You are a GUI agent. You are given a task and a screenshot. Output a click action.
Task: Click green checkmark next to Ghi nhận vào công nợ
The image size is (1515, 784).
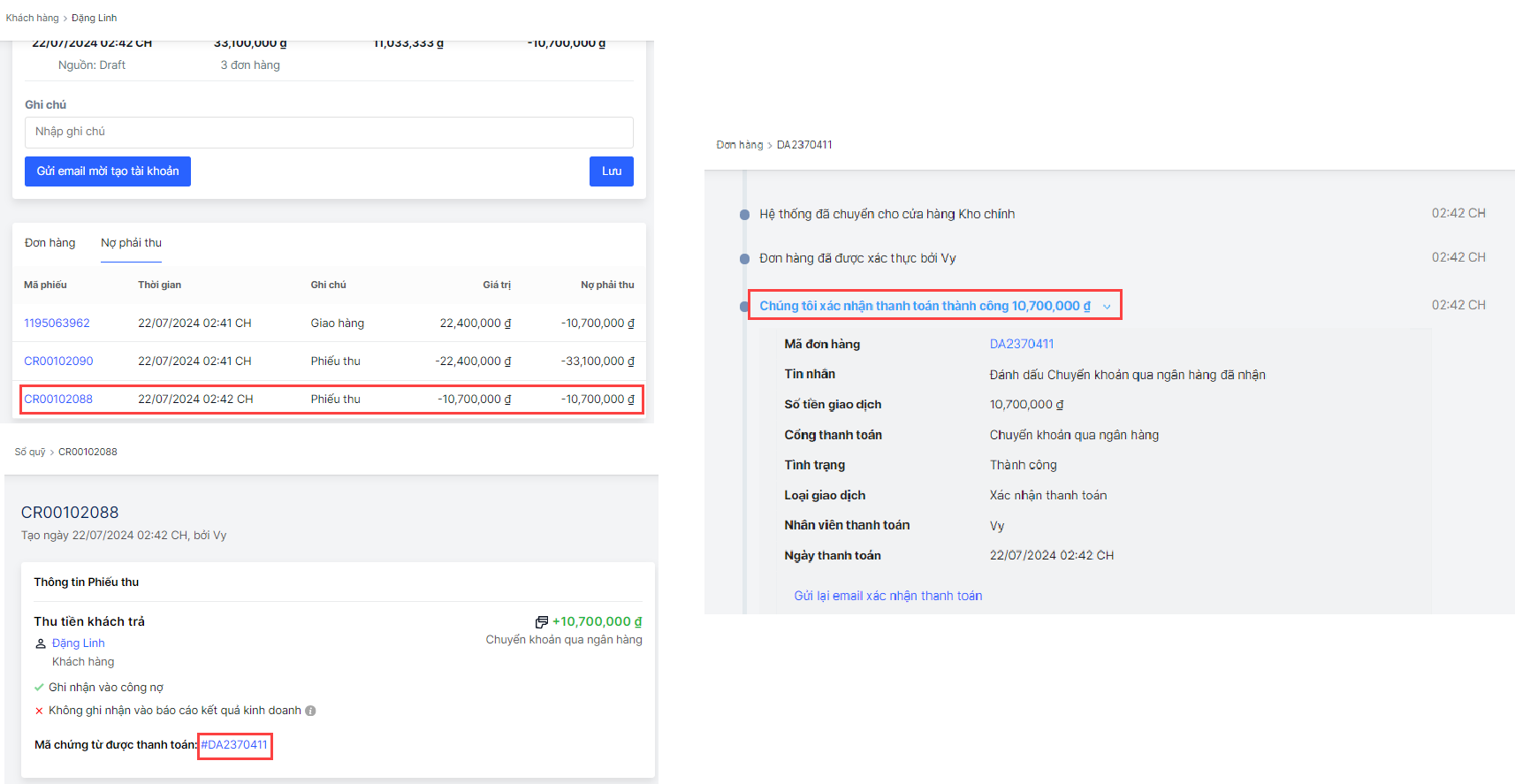39,688
